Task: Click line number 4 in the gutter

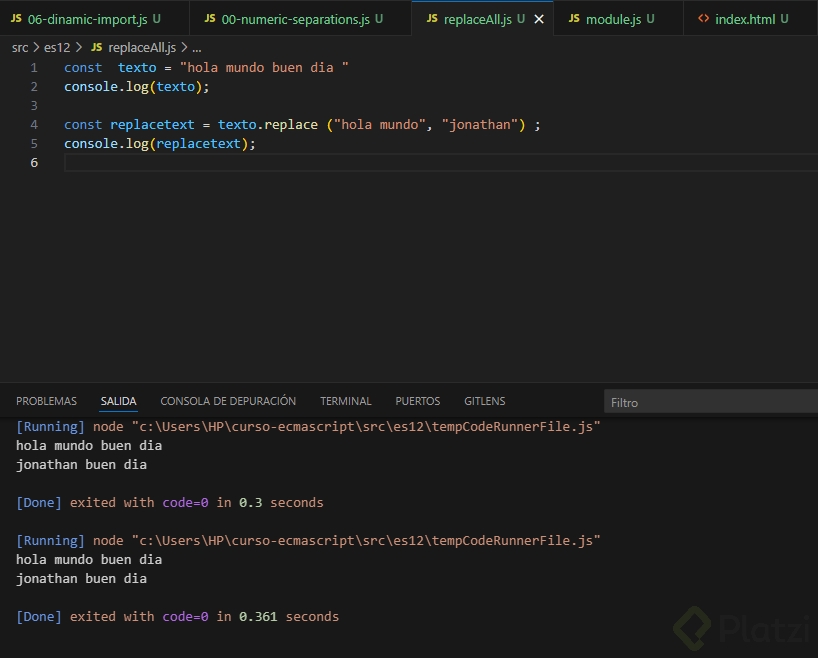Action: click(x=34, y=125)
